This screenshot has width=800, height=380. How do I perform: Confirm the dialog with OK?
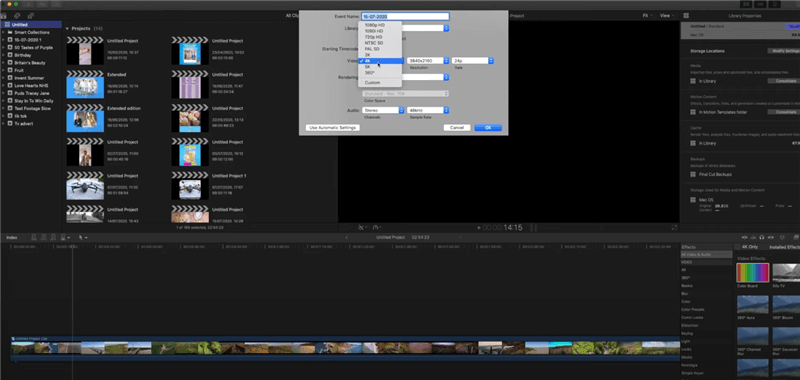[x=488, y=128]
